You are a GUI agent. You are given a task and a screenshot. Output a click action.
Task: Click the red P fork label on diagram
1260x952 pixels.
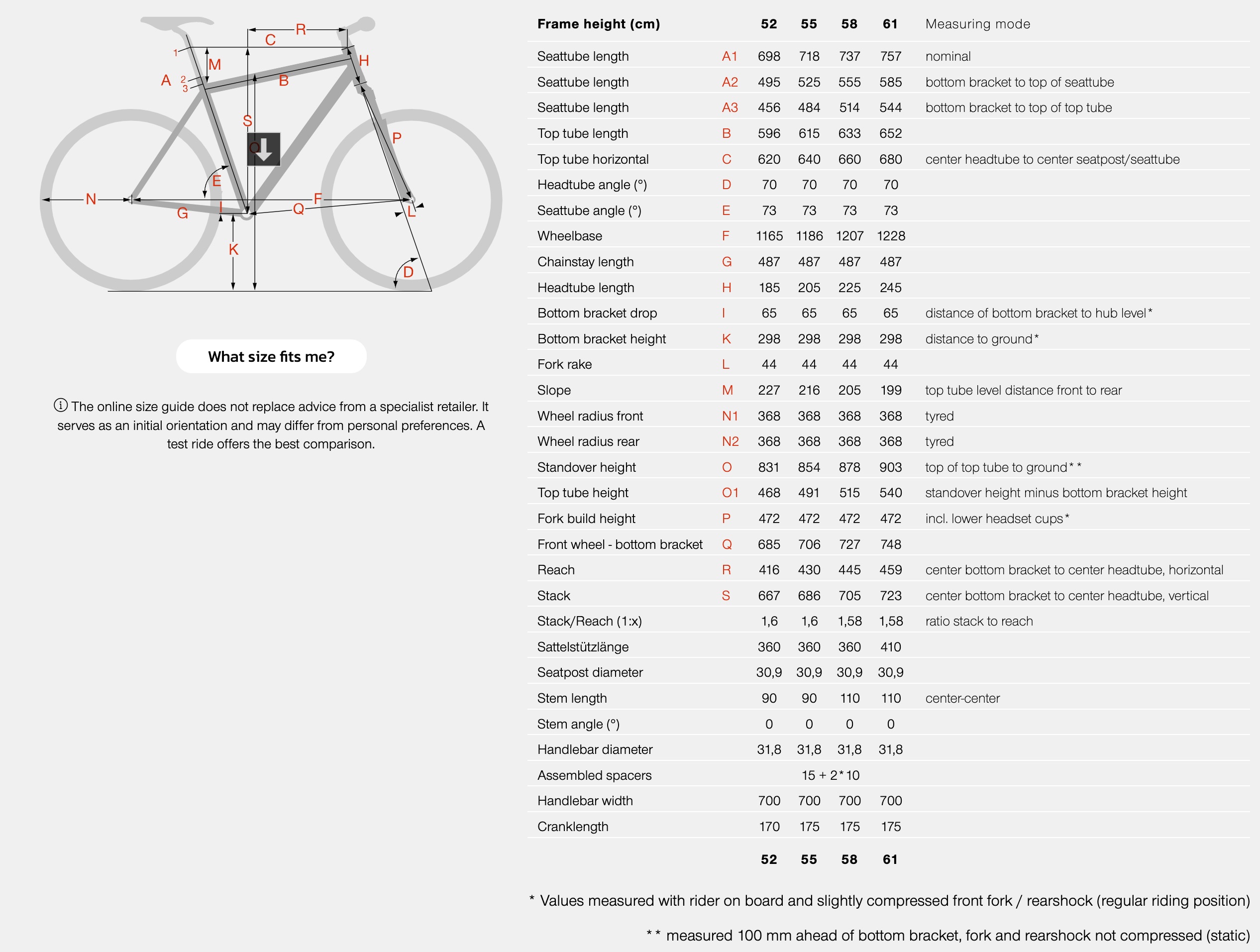click(x=397, y=138)
